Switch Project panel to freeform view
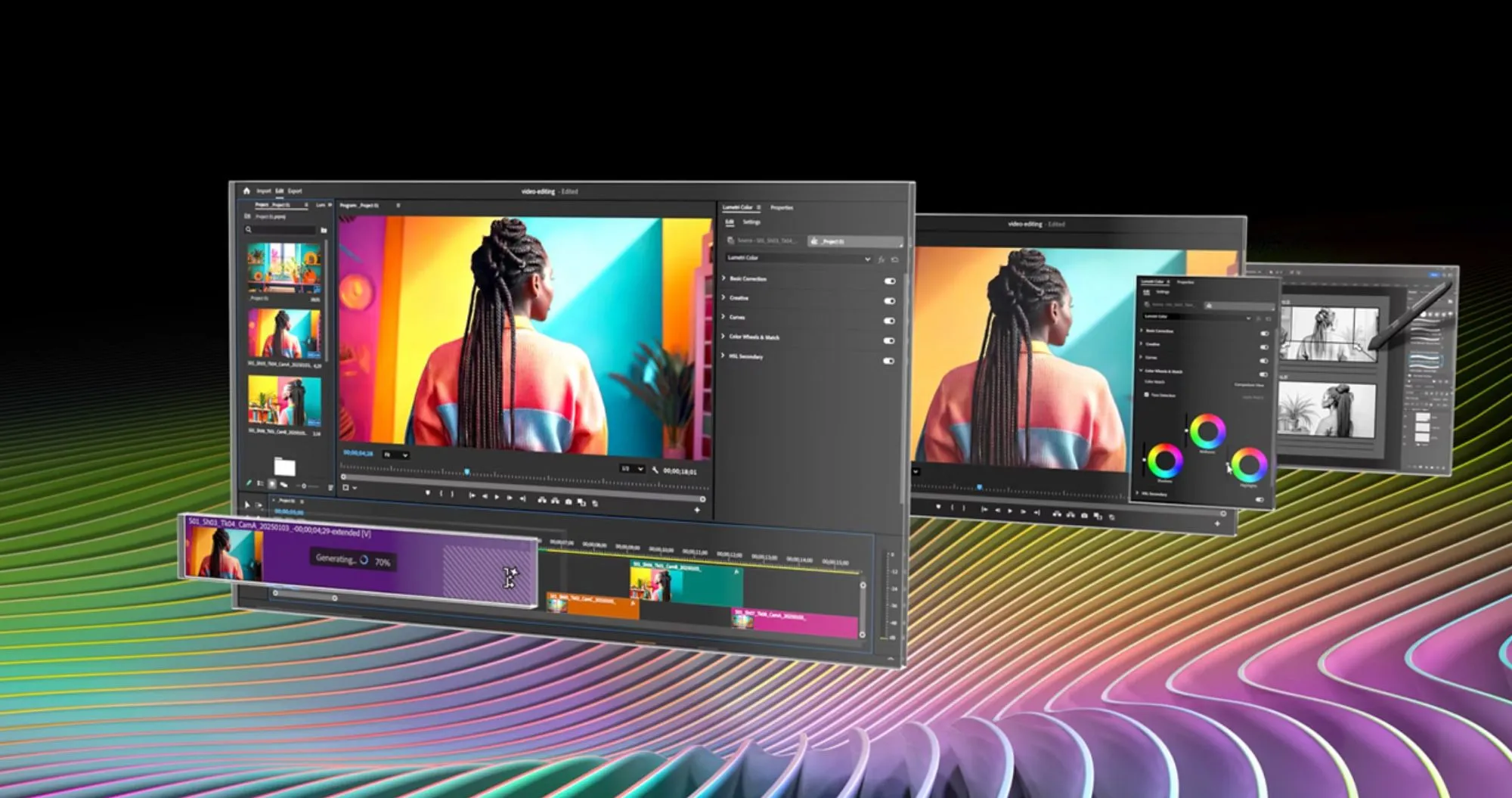This screenshot has height=798, width=1512. tap(283, 484)
